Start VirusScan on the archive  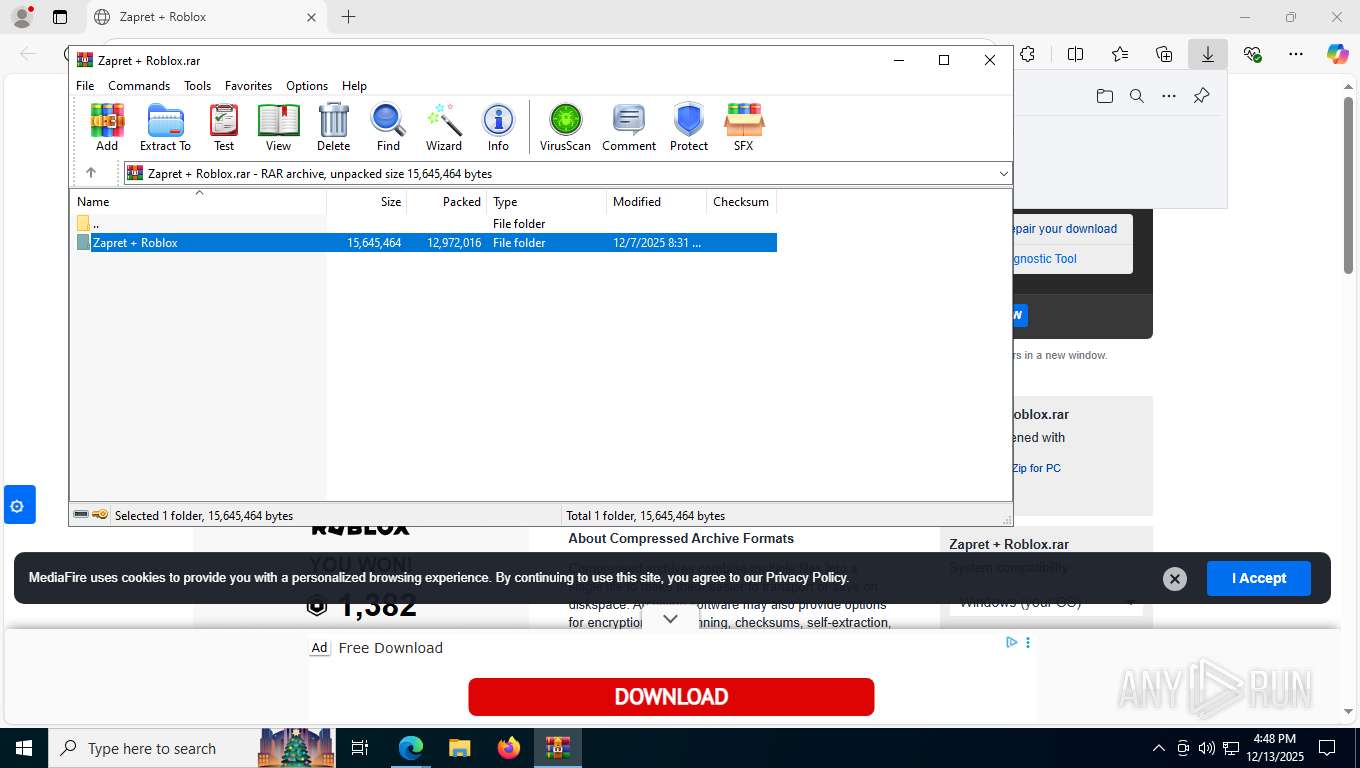coord(565,127)
